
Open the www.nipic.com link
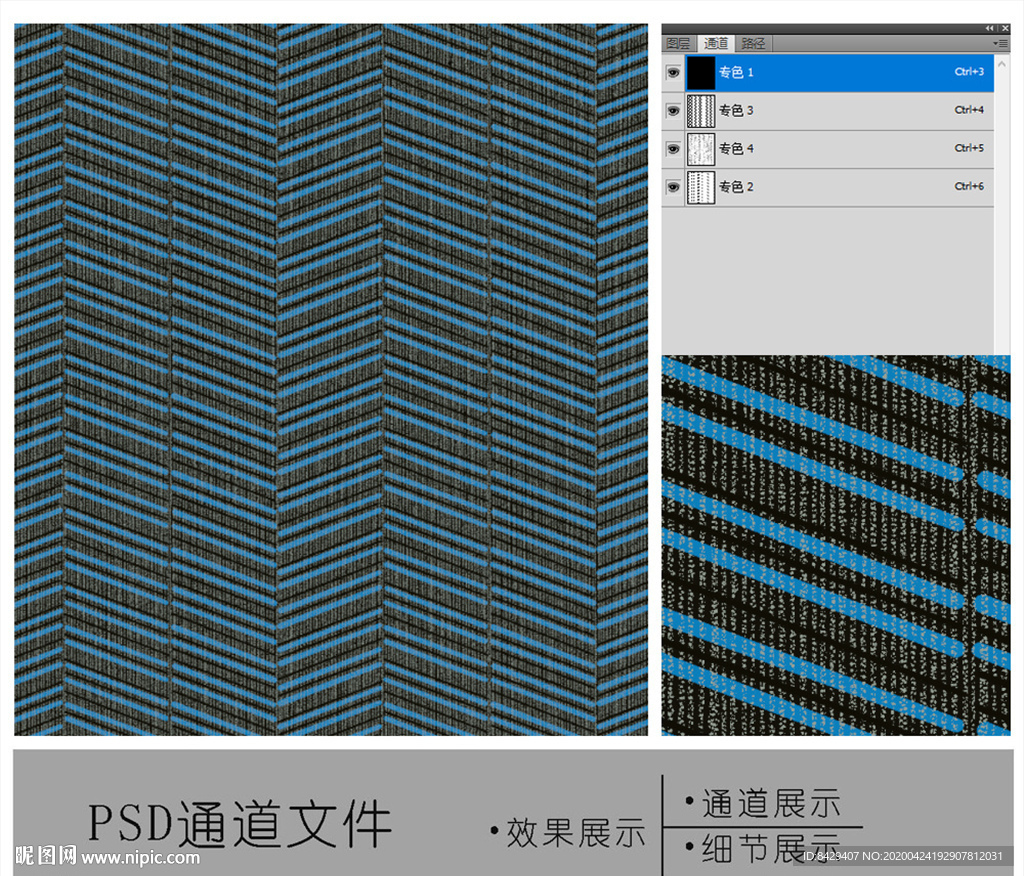click(x=140, y=857)
